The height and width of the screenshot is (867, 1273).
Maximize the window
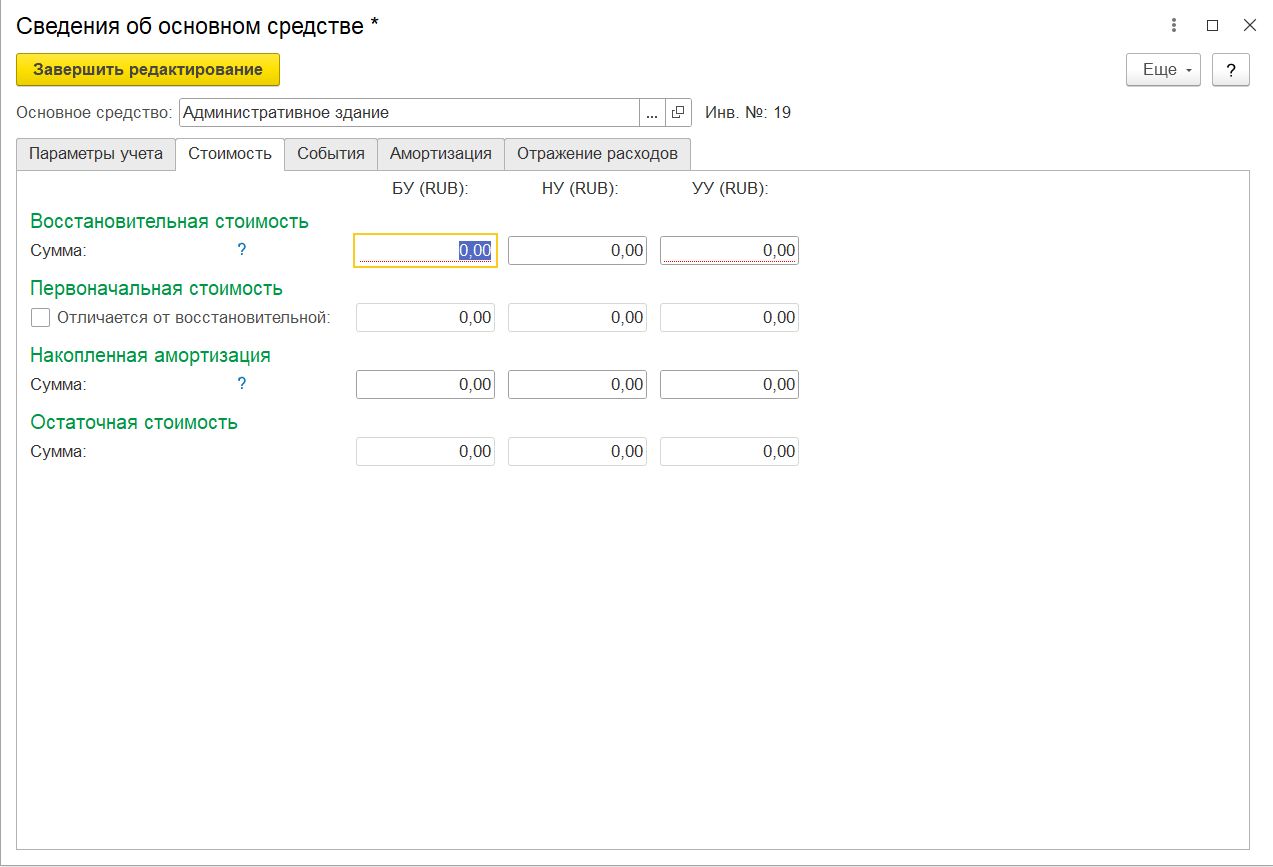coord(1212,26)
